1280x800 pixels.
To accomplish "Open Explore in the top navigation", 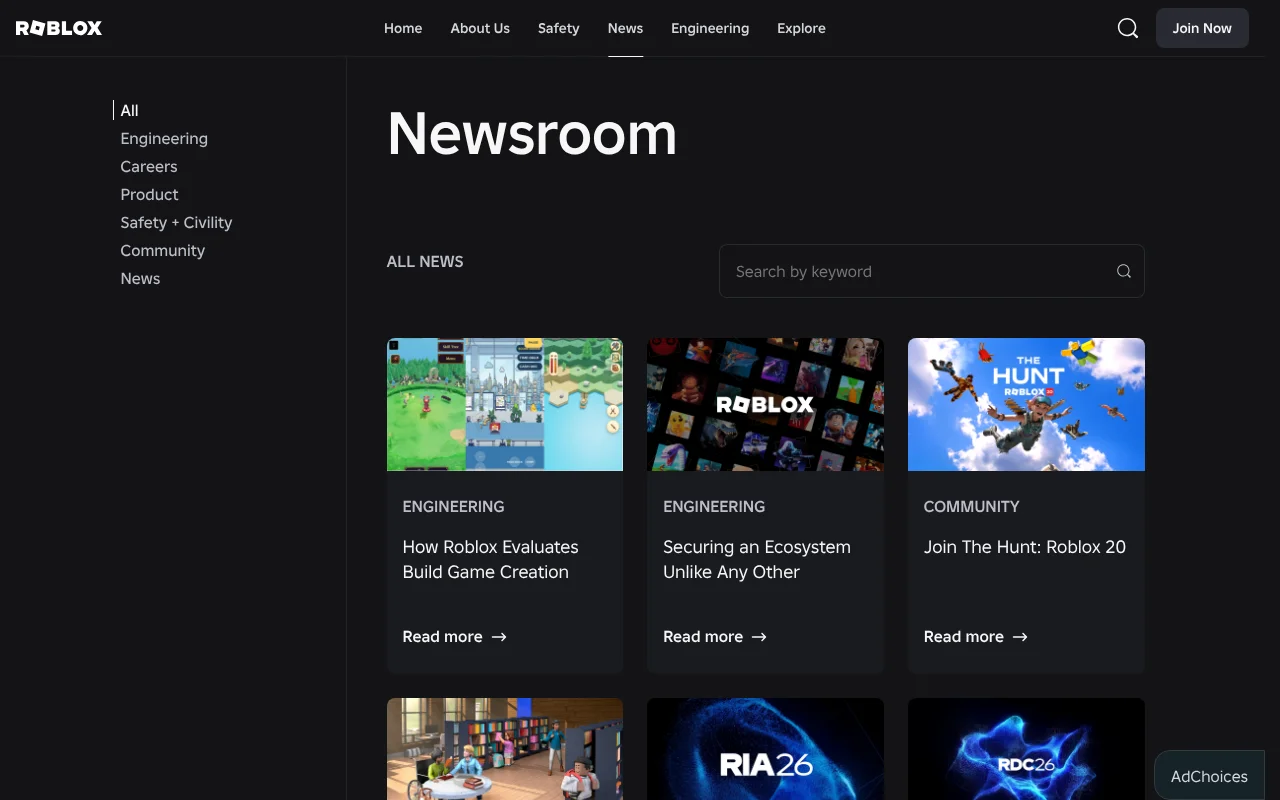I will 801,28.
